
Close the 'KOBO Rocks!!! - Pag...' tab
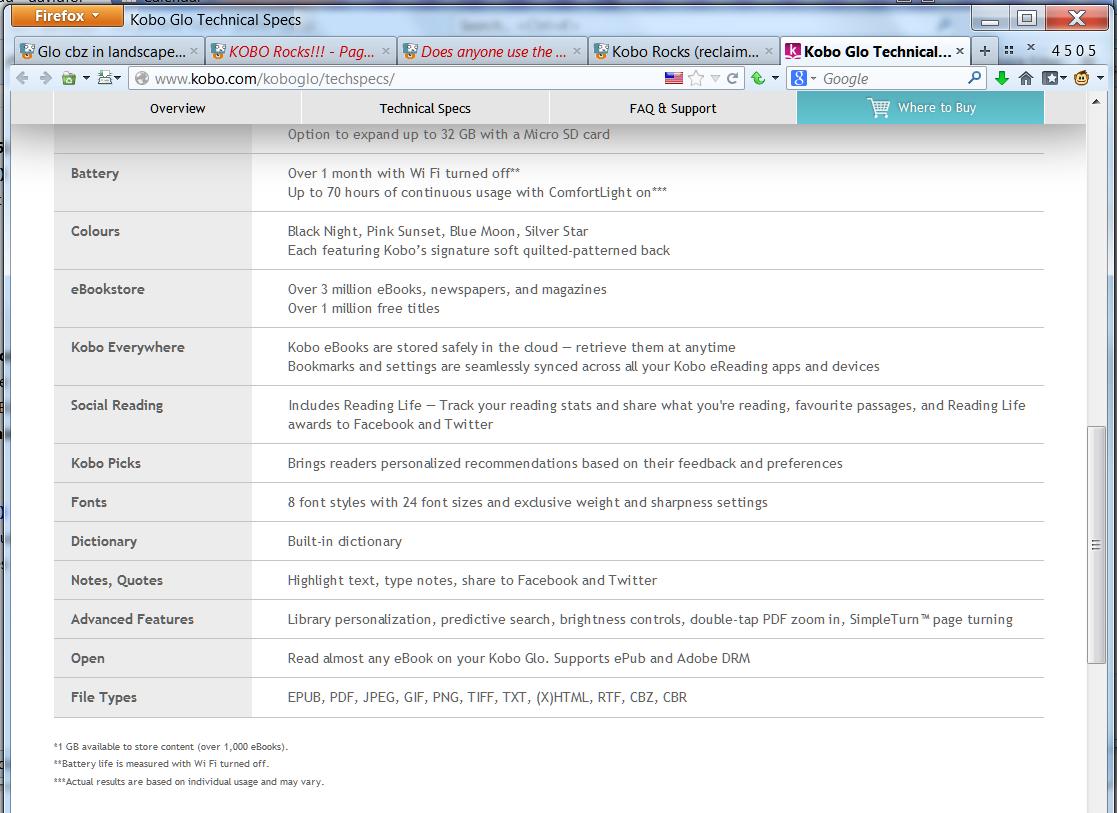click(385, 51)
